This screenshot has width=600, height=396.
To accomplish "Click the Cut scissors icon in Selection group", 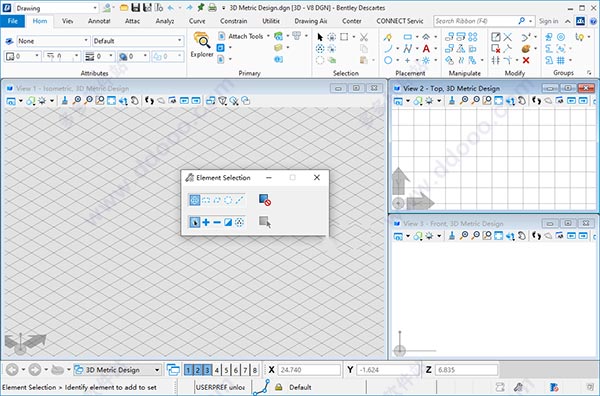I will click(x=364, y=37).
